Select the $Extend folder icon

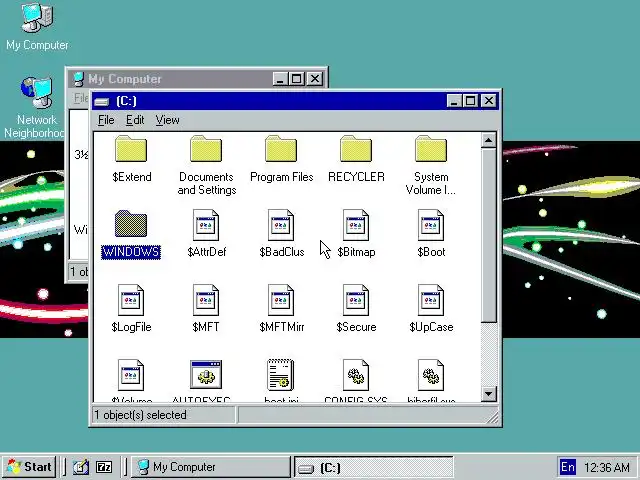pos(131,149)
